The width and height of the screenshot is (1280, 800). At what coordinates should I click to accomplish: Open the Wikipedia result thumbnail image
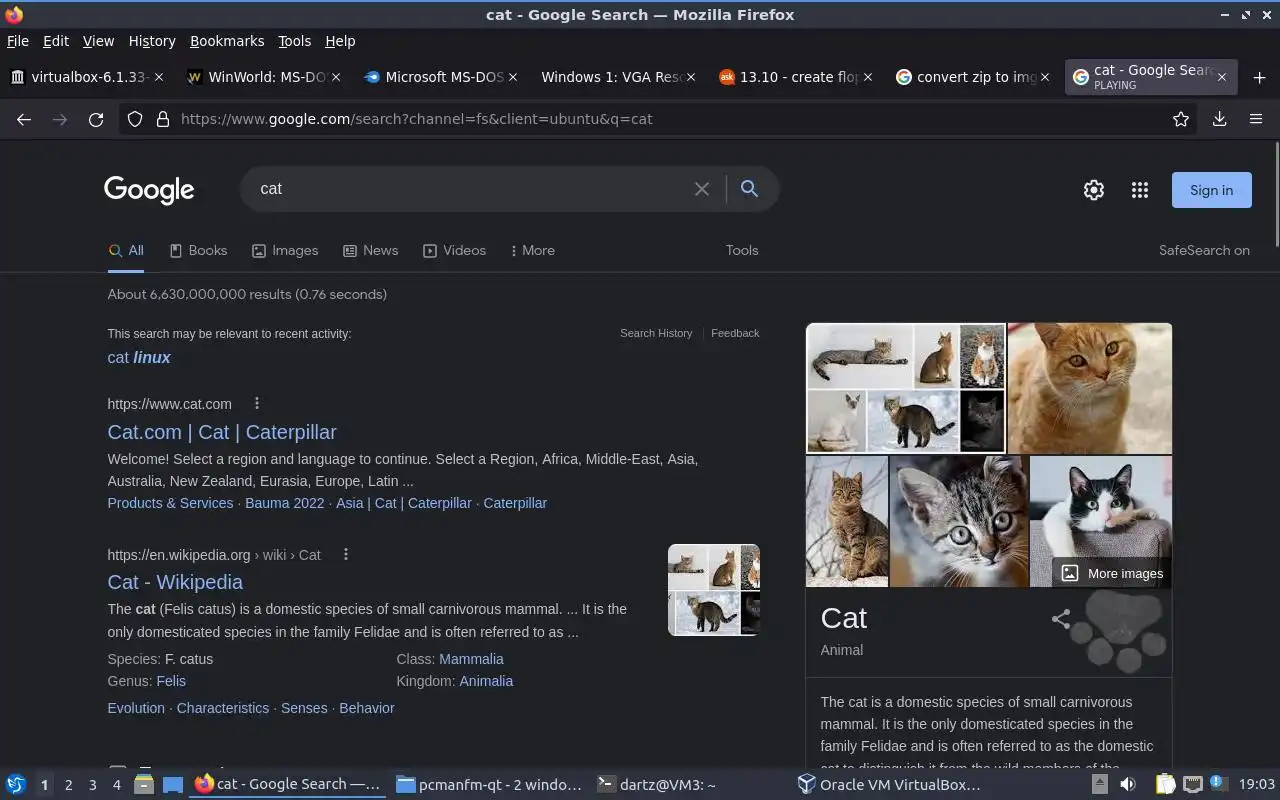(x=714, y=590)
